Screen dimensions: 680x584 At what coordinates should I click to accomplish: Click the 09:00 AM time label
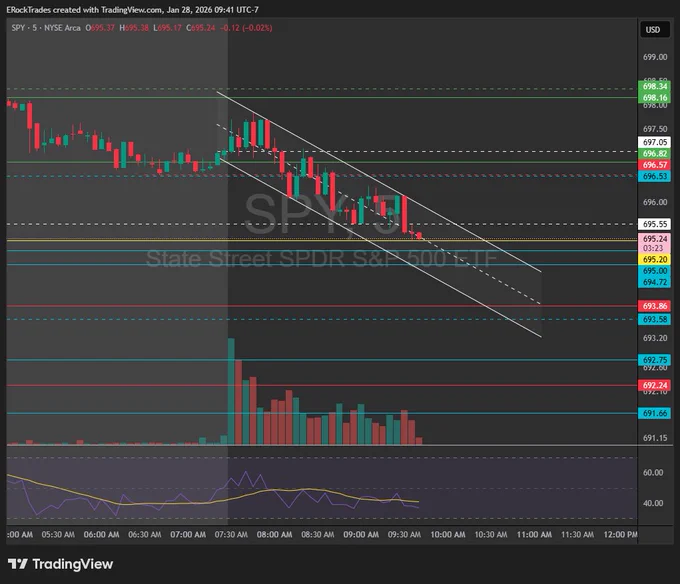pyautogui.click(x=361, y=535)
